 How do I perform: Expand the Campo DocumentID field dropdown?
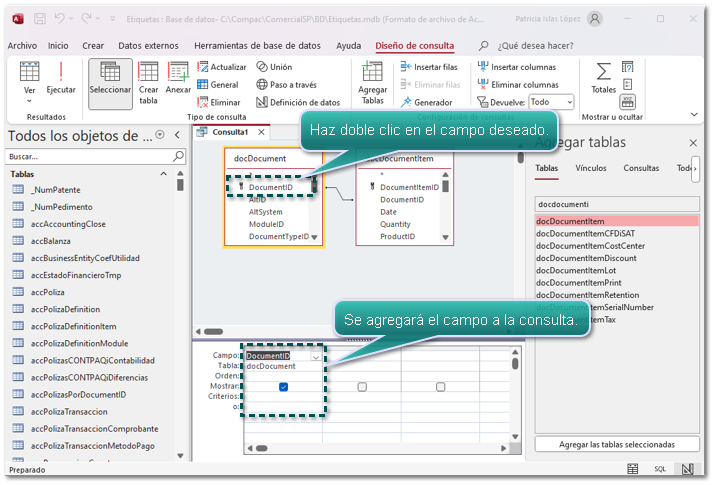click(x=316, y=356)
